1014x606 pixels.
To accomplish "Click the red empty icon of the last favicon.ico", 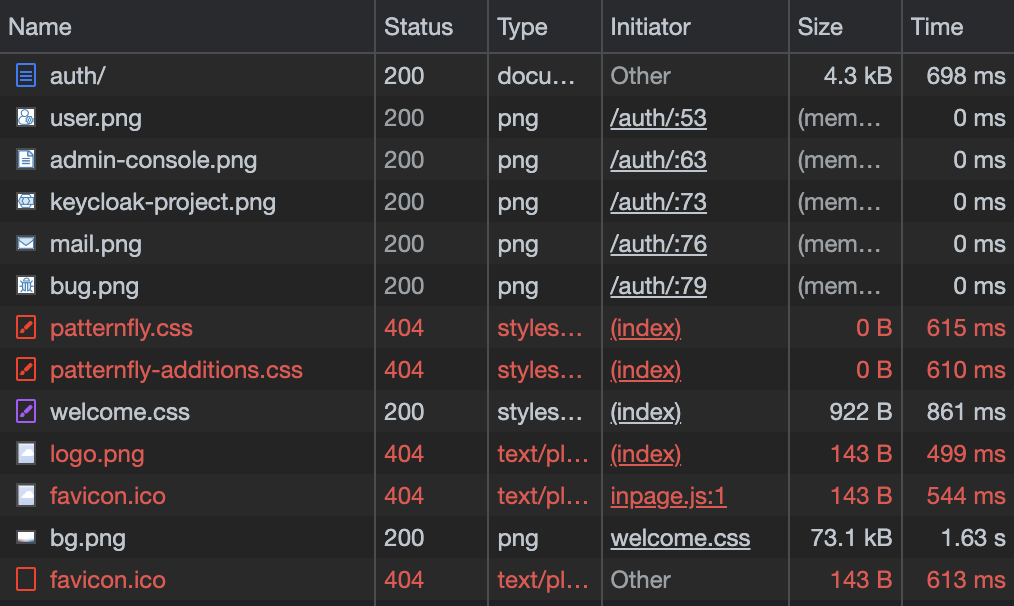I will tap(26, 579).
